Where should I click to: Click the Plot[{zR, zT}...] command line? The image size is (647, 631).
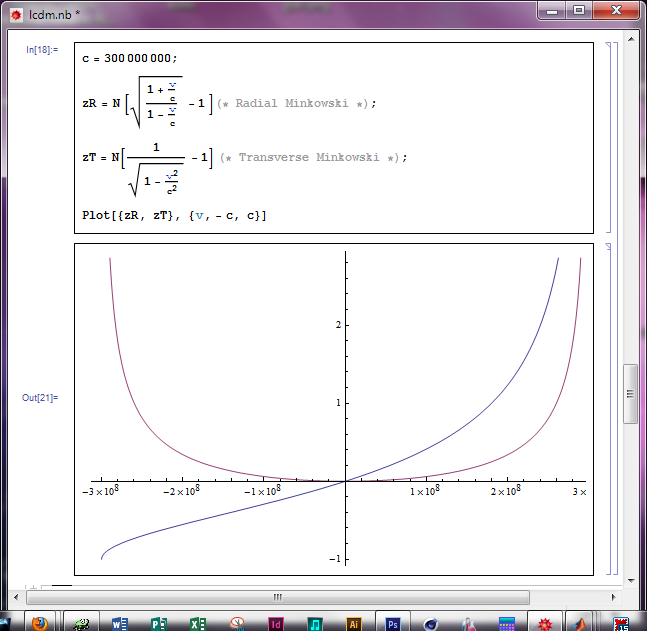pyautogui.click(x=174, y=215)
